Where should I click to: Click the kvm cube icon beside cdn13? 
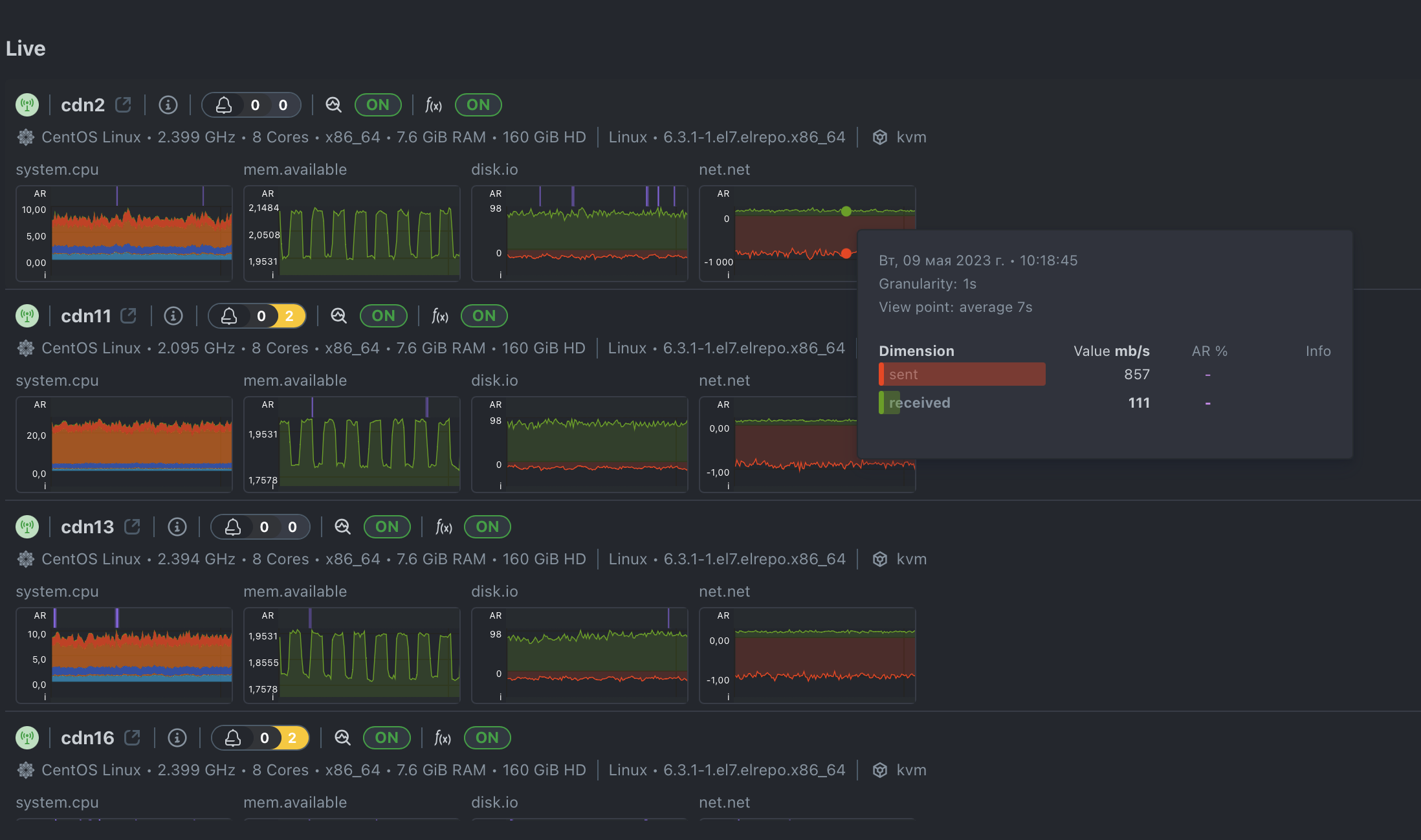(880, 559)
